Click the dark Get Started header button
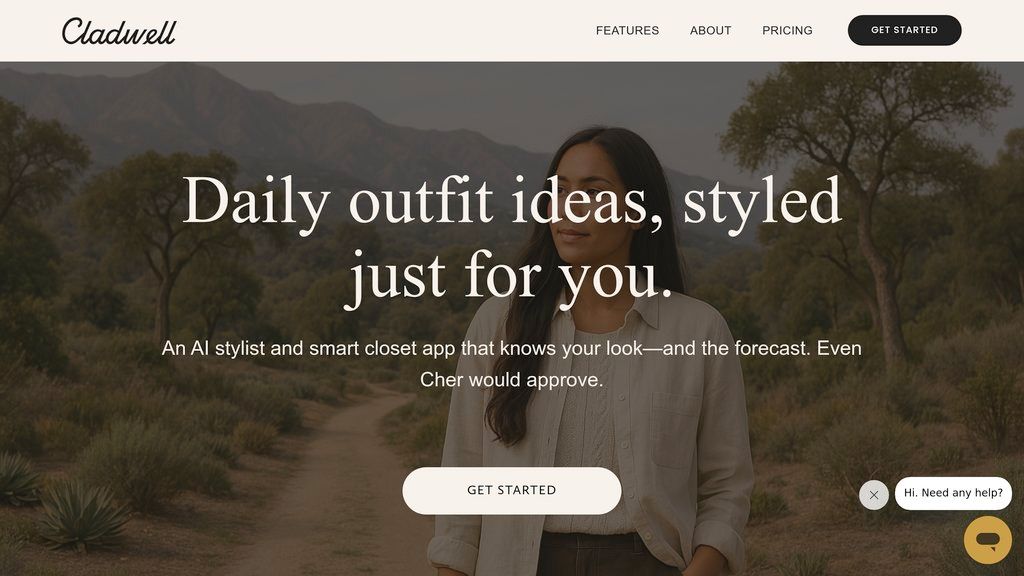1024x576 pixels. (x=904, y=30)
